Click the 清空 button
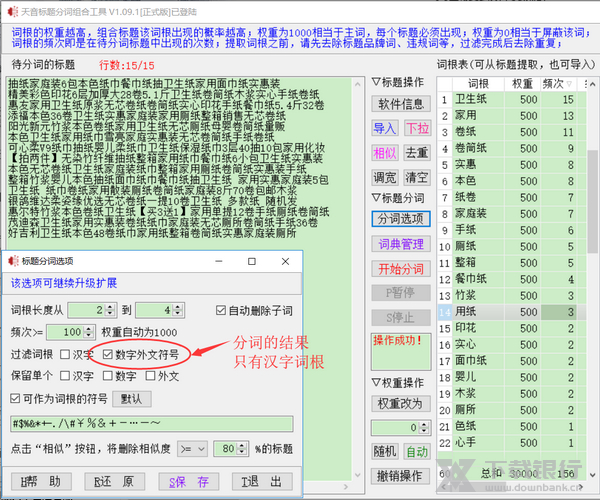600x500 pixels. (417, 178)
